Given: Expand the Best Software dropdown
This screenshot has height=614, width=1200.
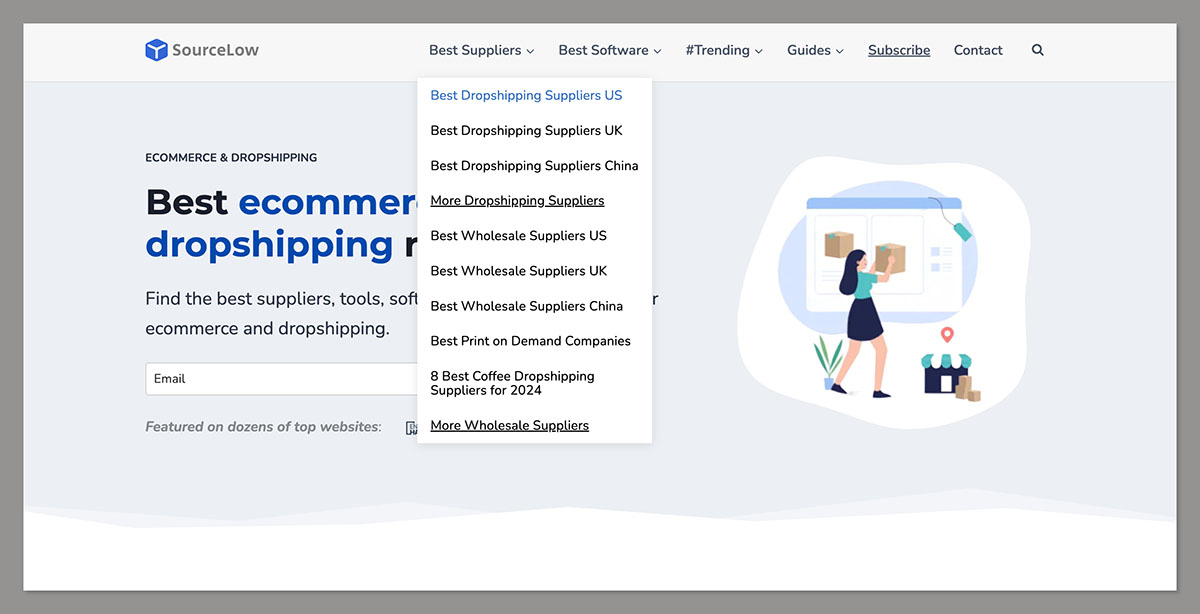Looking at the screenshot, I should point(609,50).
